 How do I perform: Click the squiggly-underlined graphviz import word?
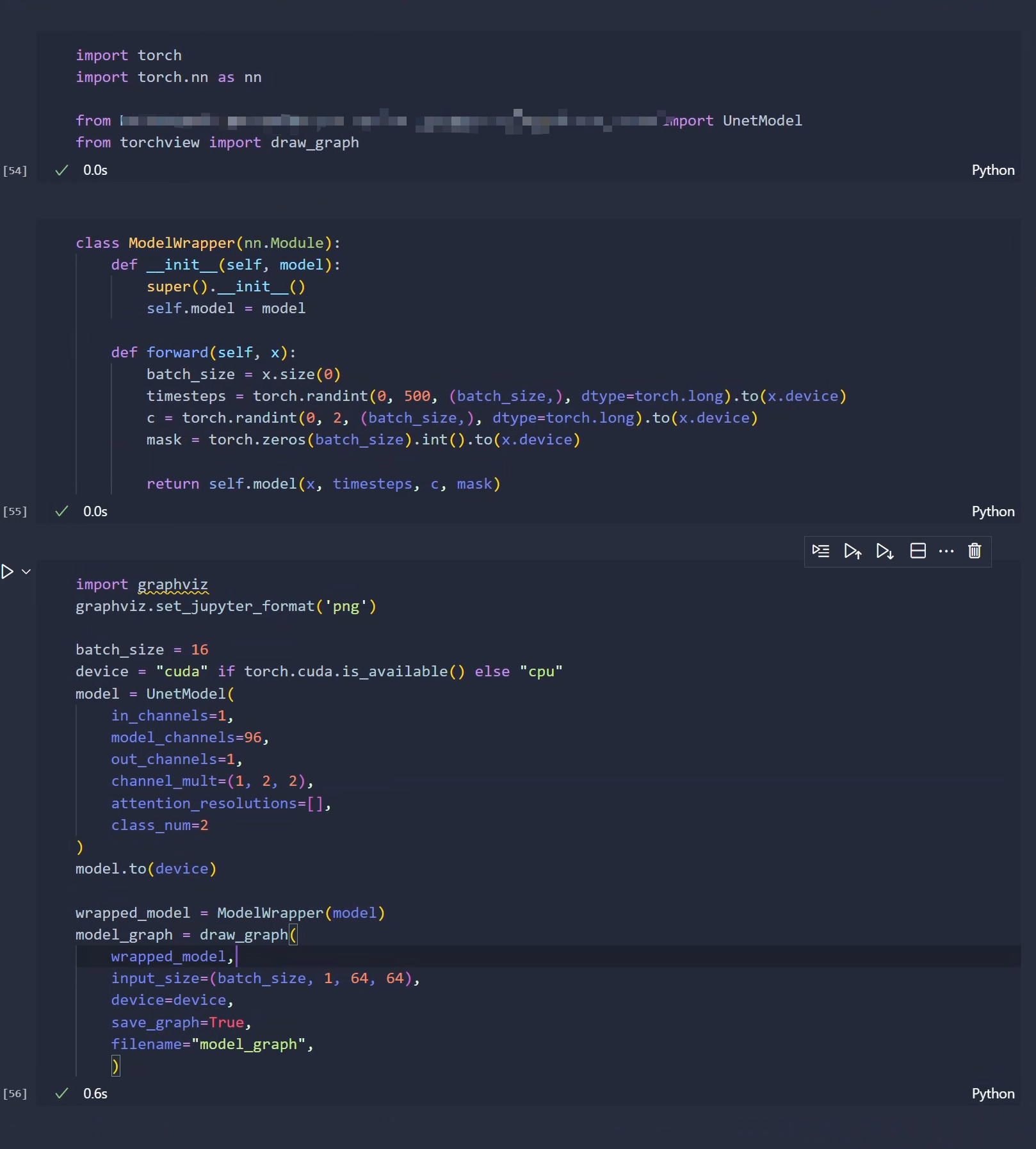coord(174,584)
